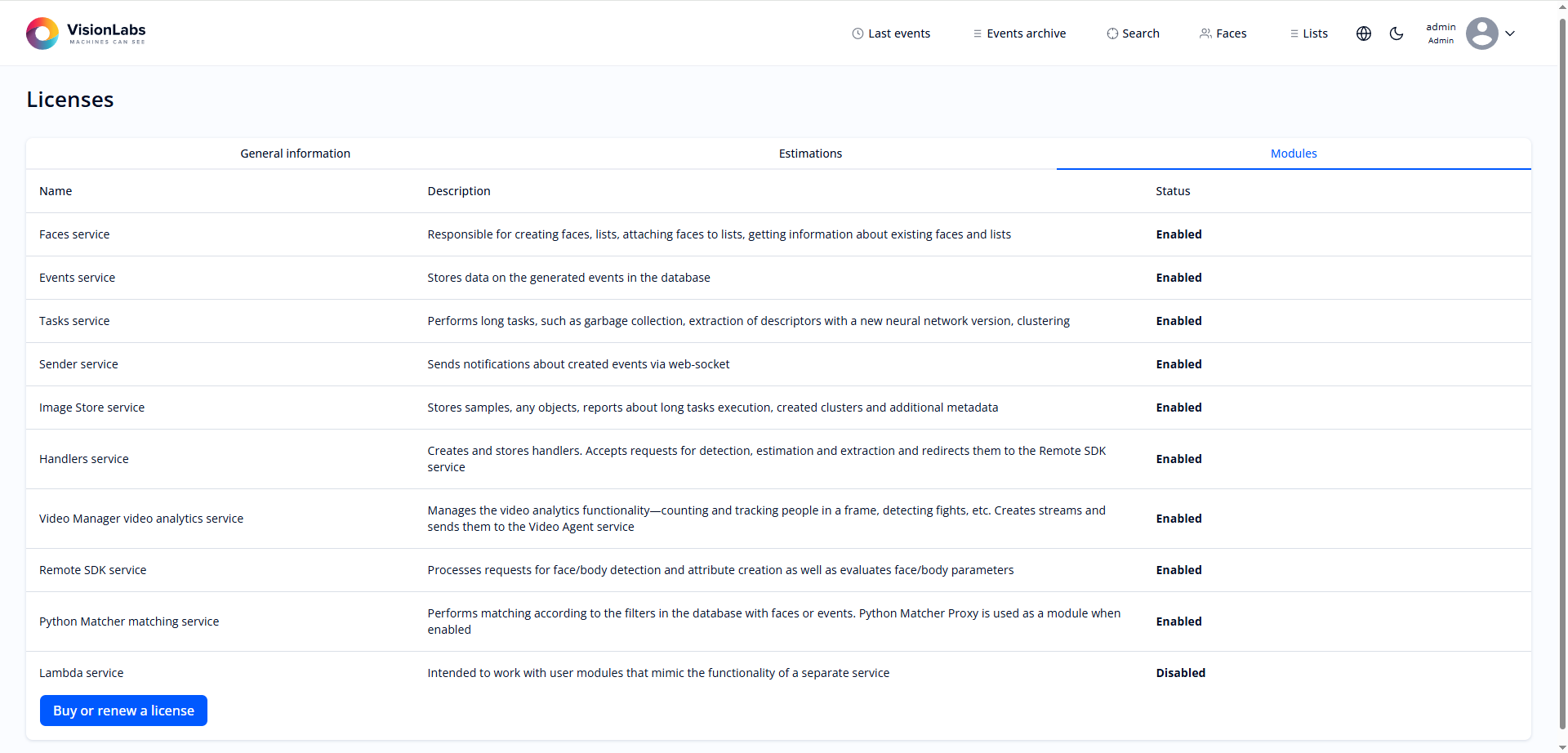Click the admin user avatar
Viewport: 1568px width, 753px height.
[x=1481, y=33]
